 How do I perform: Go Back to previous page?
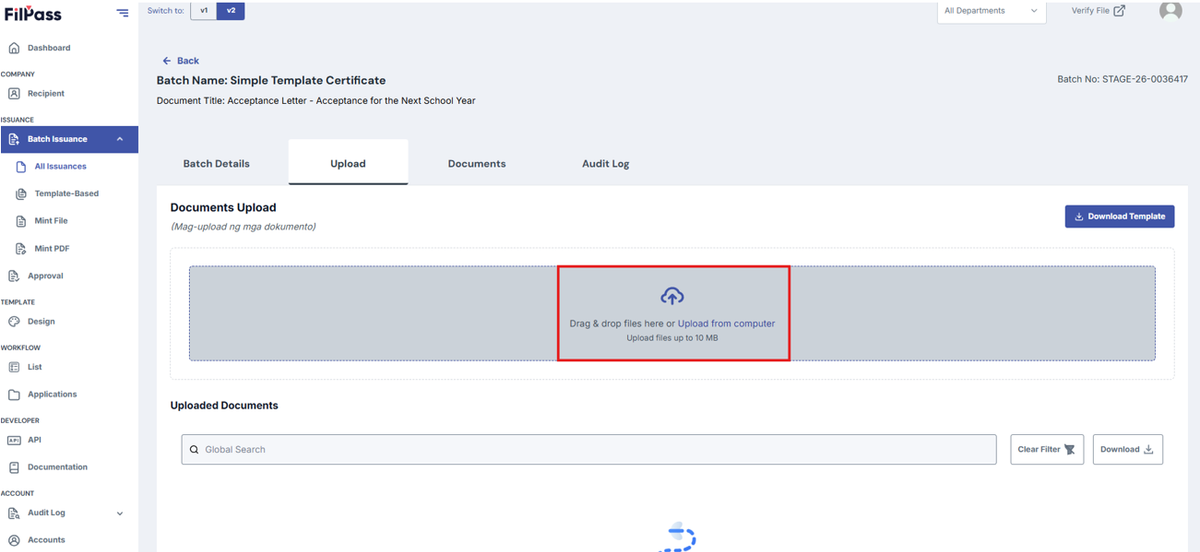click(x=181, y=61)
